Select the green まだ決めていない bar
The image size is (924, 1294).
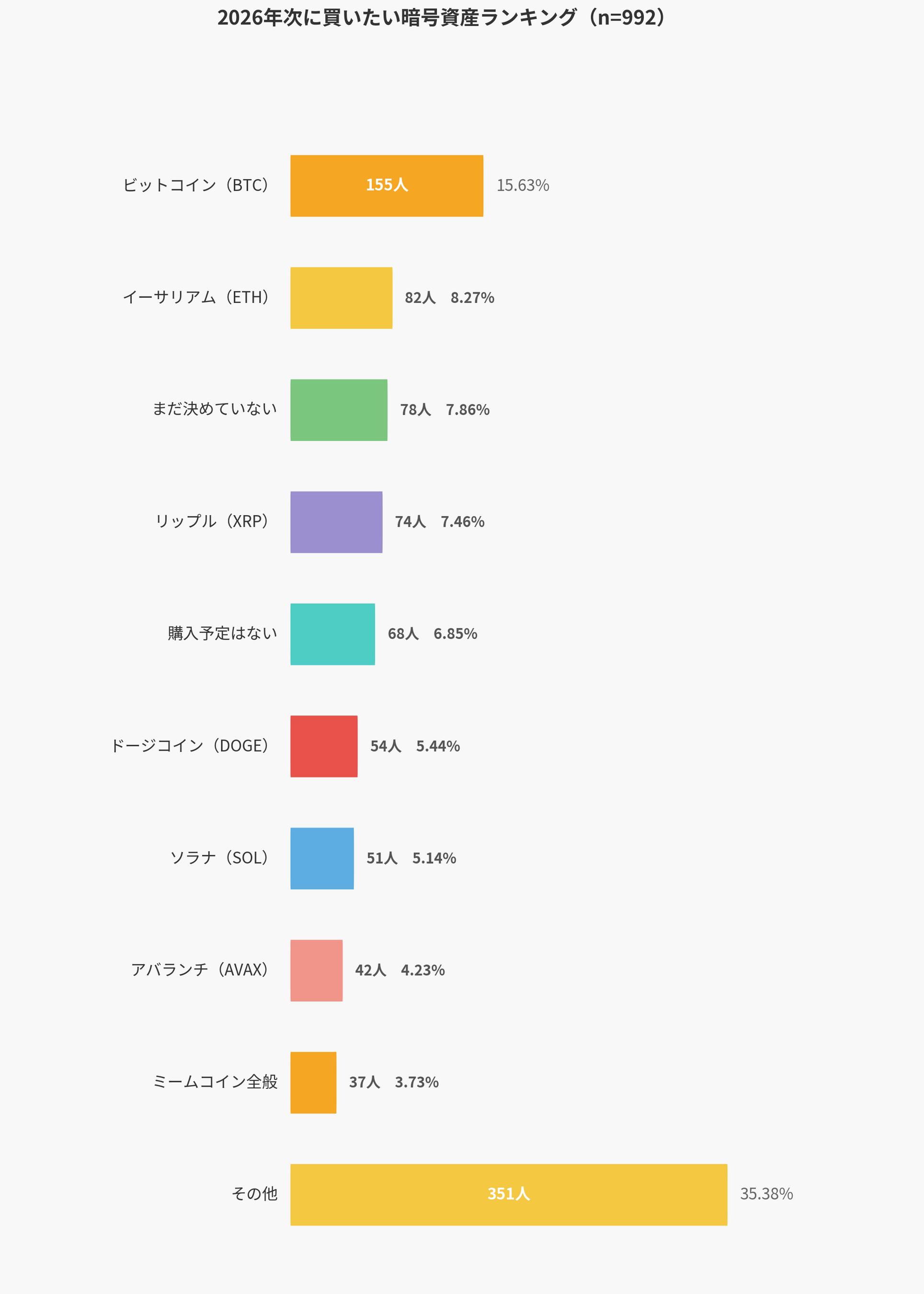(339, 410)
